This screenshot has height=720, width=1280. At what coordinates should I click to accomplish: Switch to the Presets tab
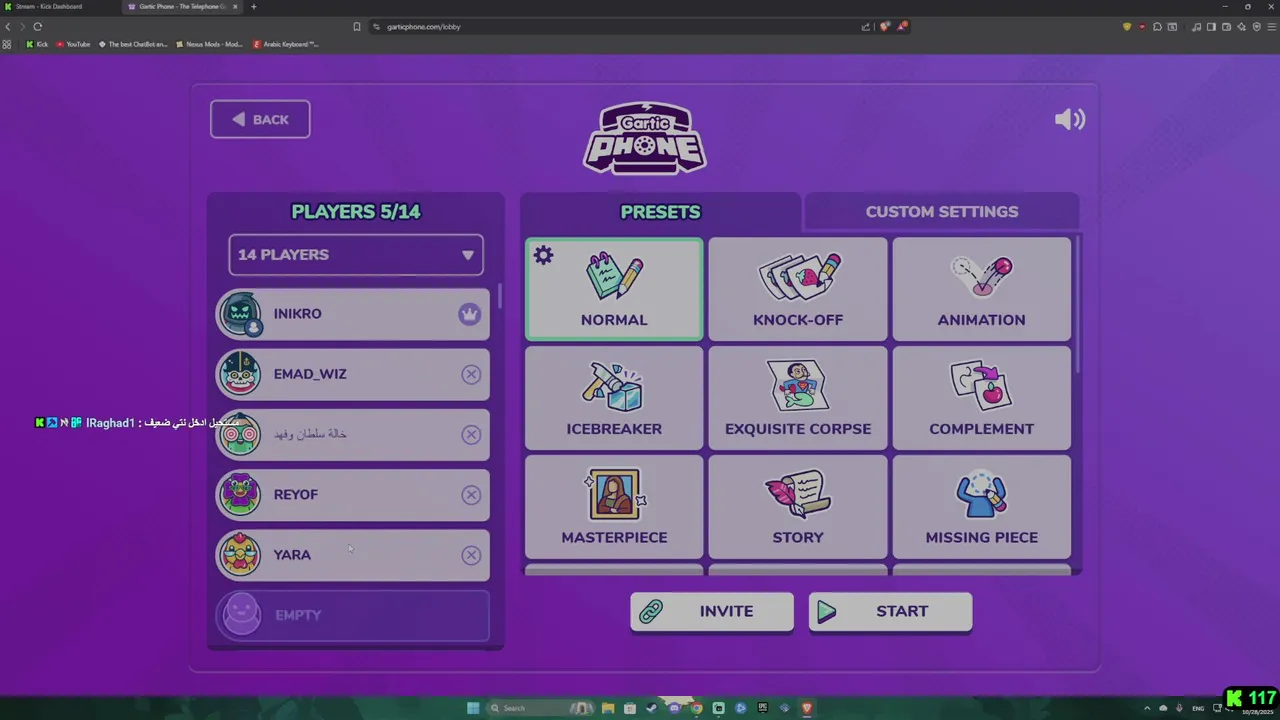pyautogui.click(x=660, y=212)
